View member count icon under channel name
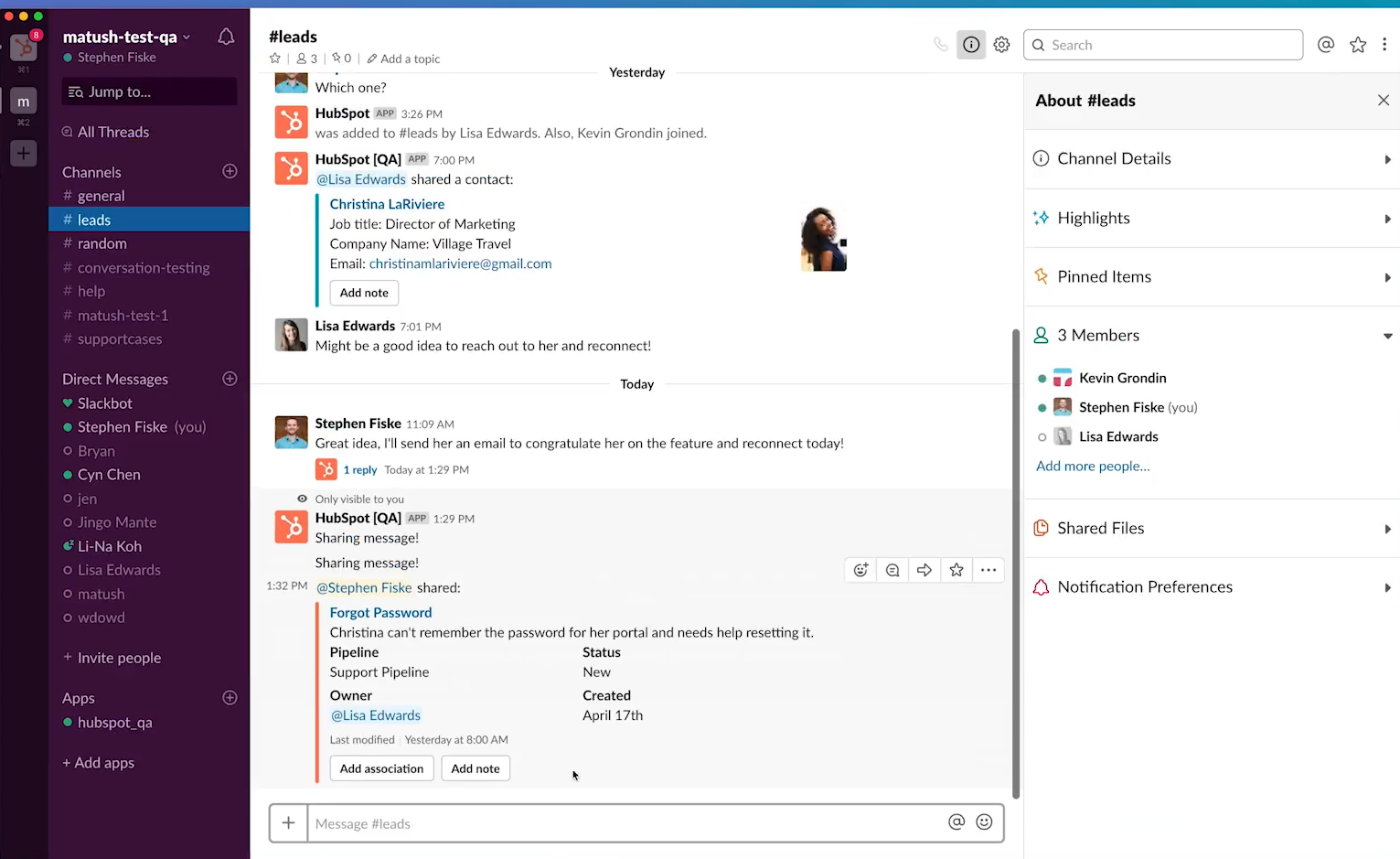The image size is (1400, 859). pos(307,59)
